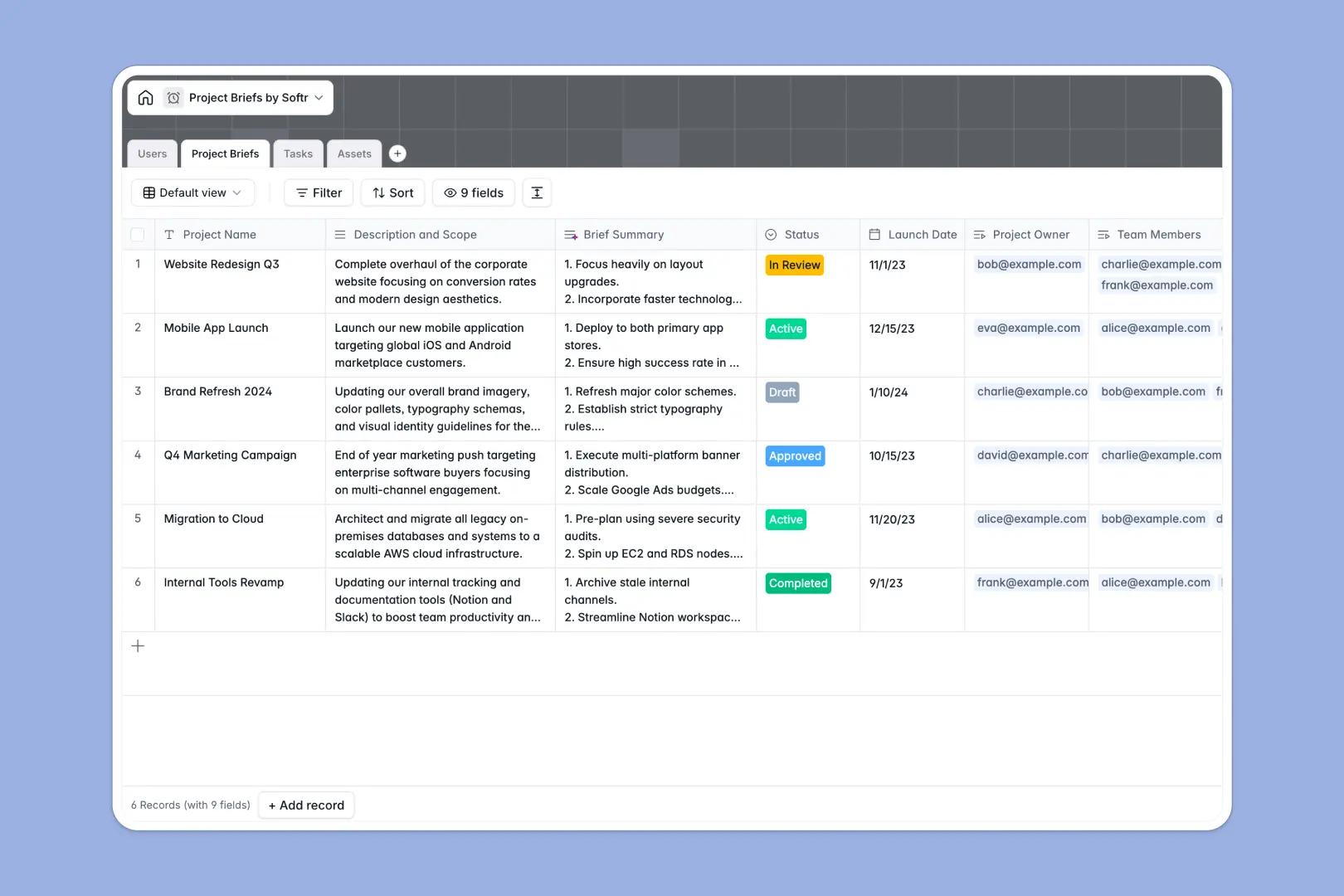
Task: Open the Filter options
Action: [x=318, y=192]
